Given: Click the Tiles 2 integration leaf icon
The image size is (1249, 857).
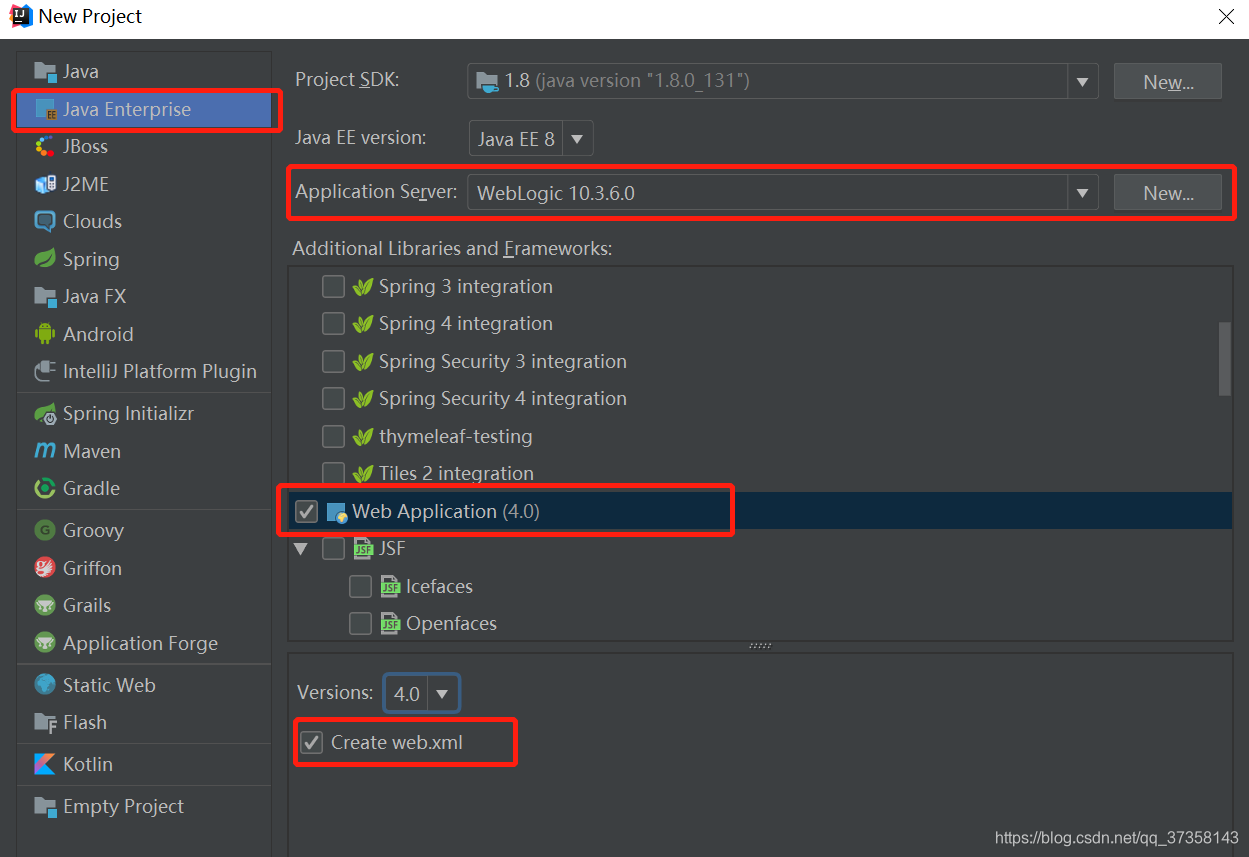Looking at the screenshot, I should 363,474.
